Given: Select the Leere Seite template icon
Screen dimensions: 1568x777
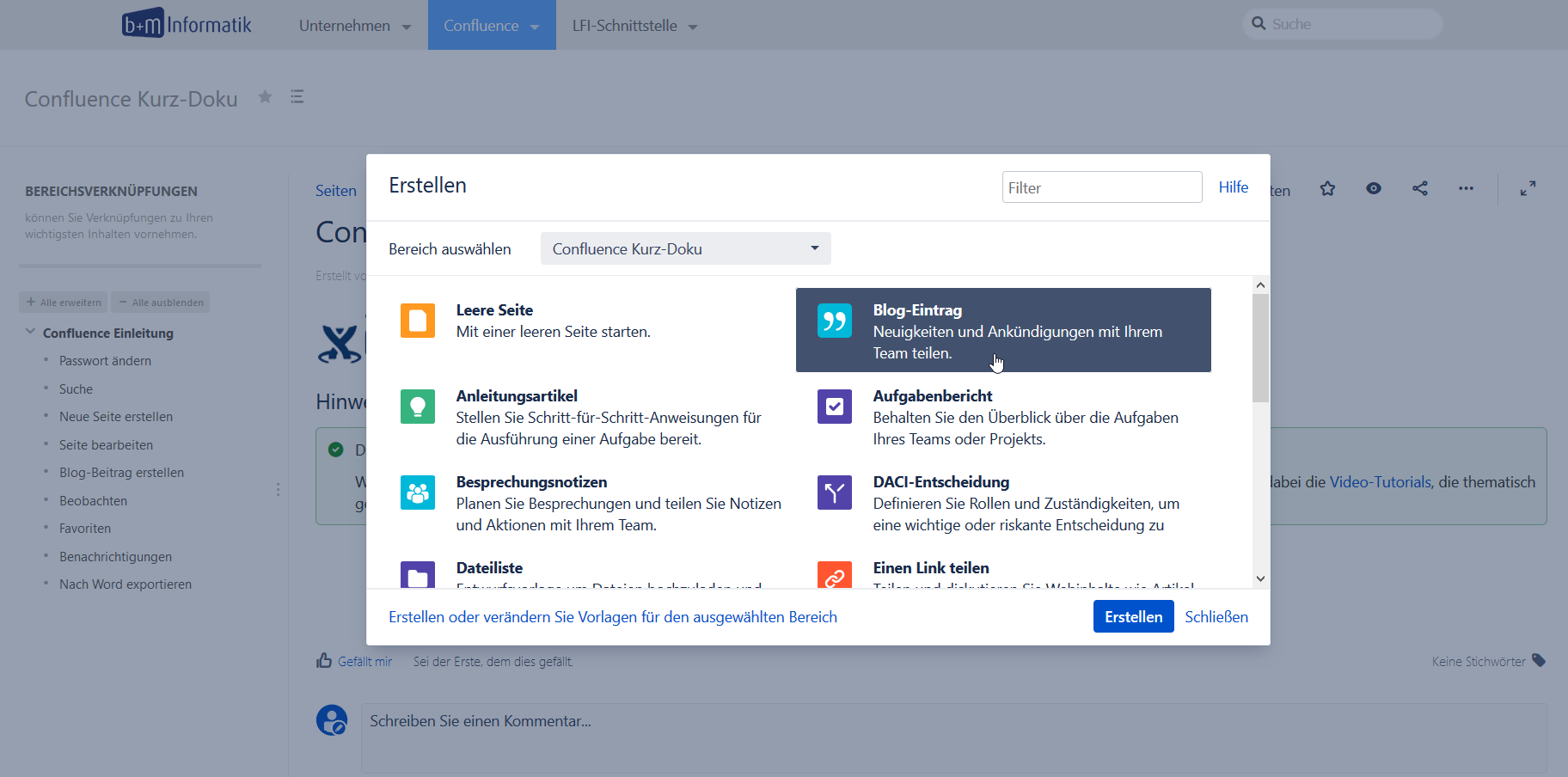Looking at the screenshot, I should coord(418,321).
